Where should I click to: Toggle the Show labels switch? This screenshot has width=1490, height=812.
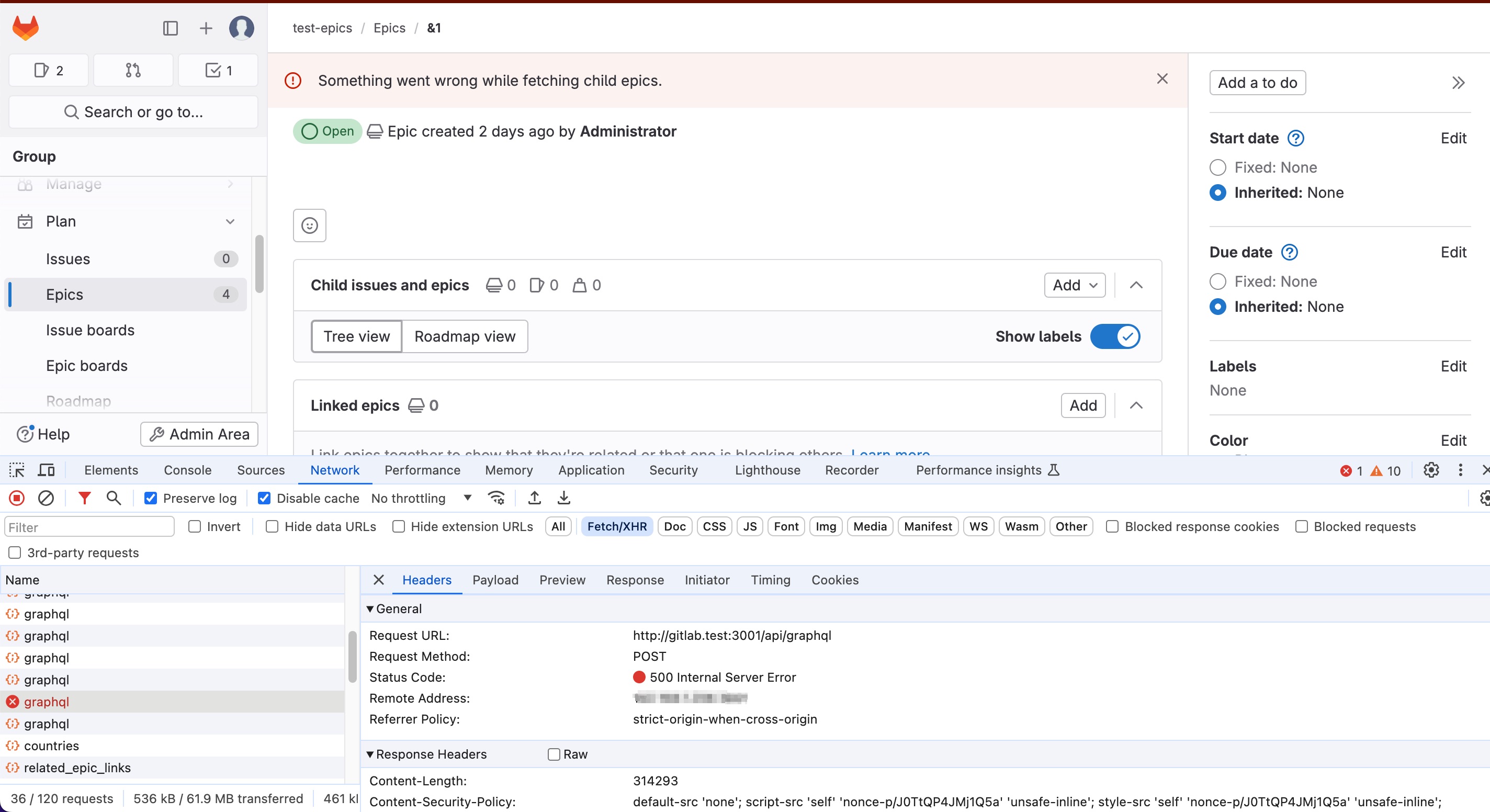[x=1114, y=336]
